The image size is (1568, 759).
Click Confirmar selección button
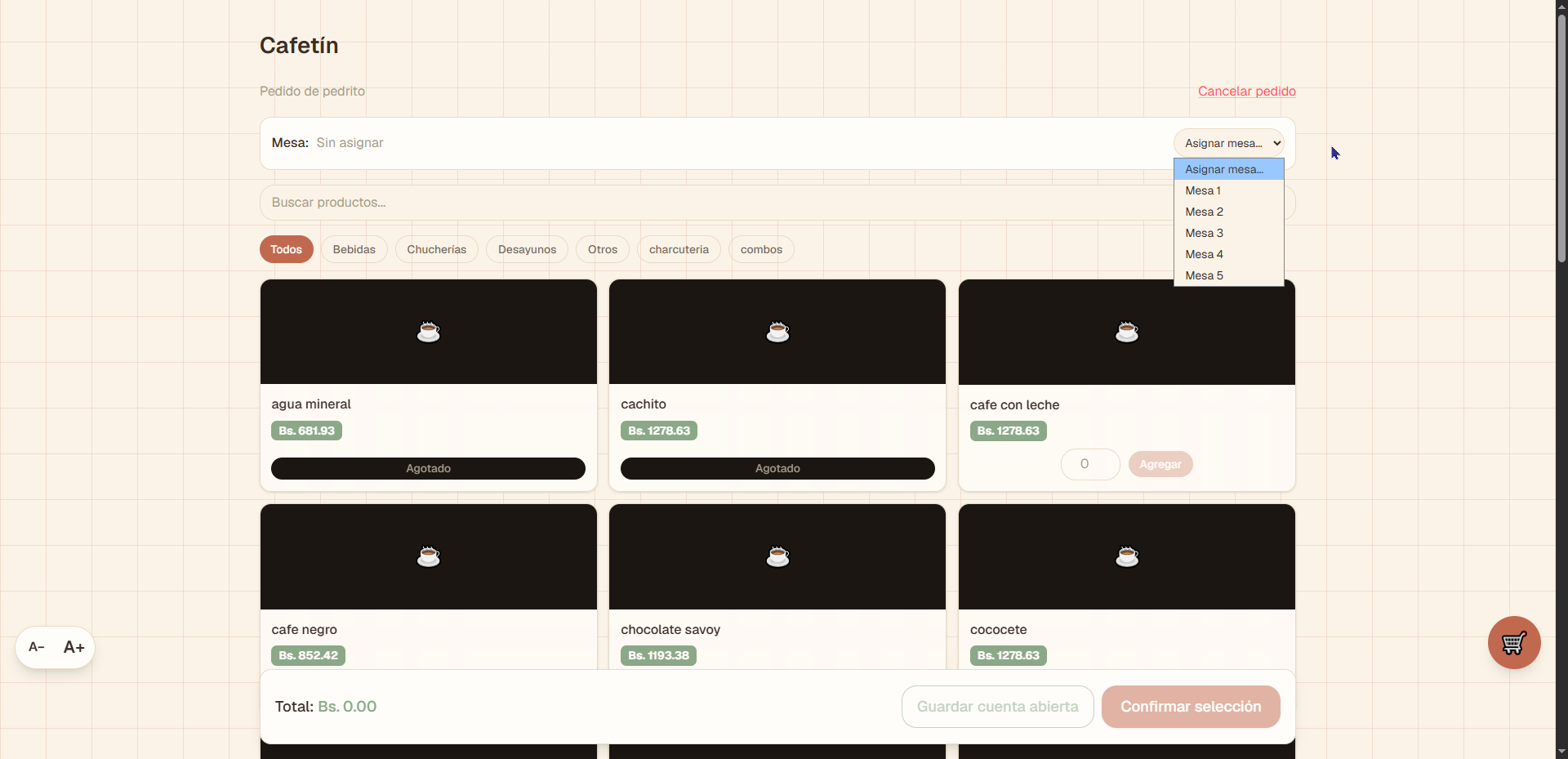click(1191, 707)
